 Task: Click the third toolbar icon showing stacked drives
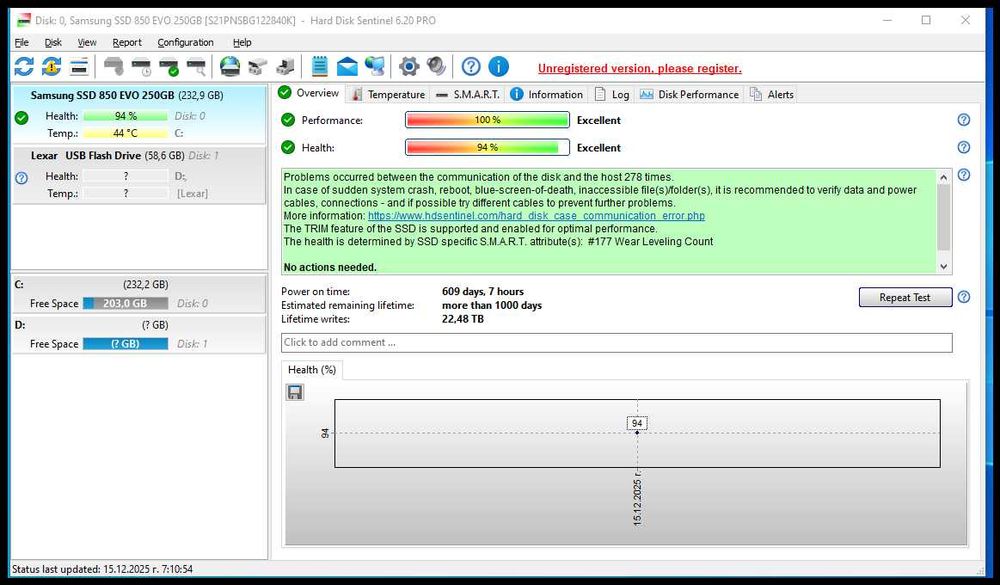78,66
